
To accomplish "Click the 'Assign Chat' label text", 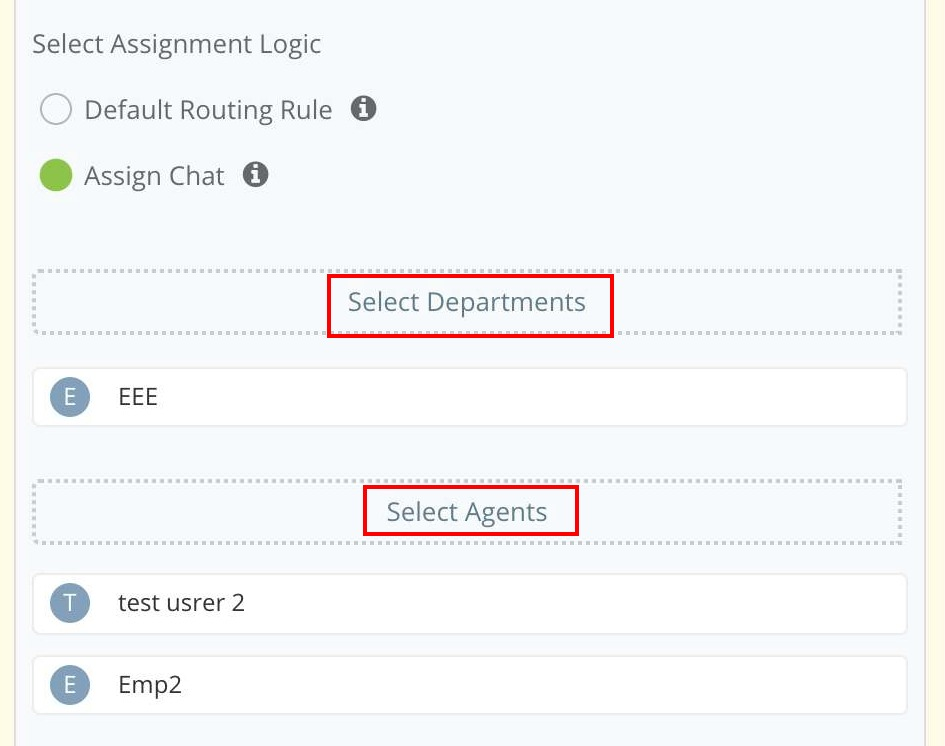I will pos(154,176).
